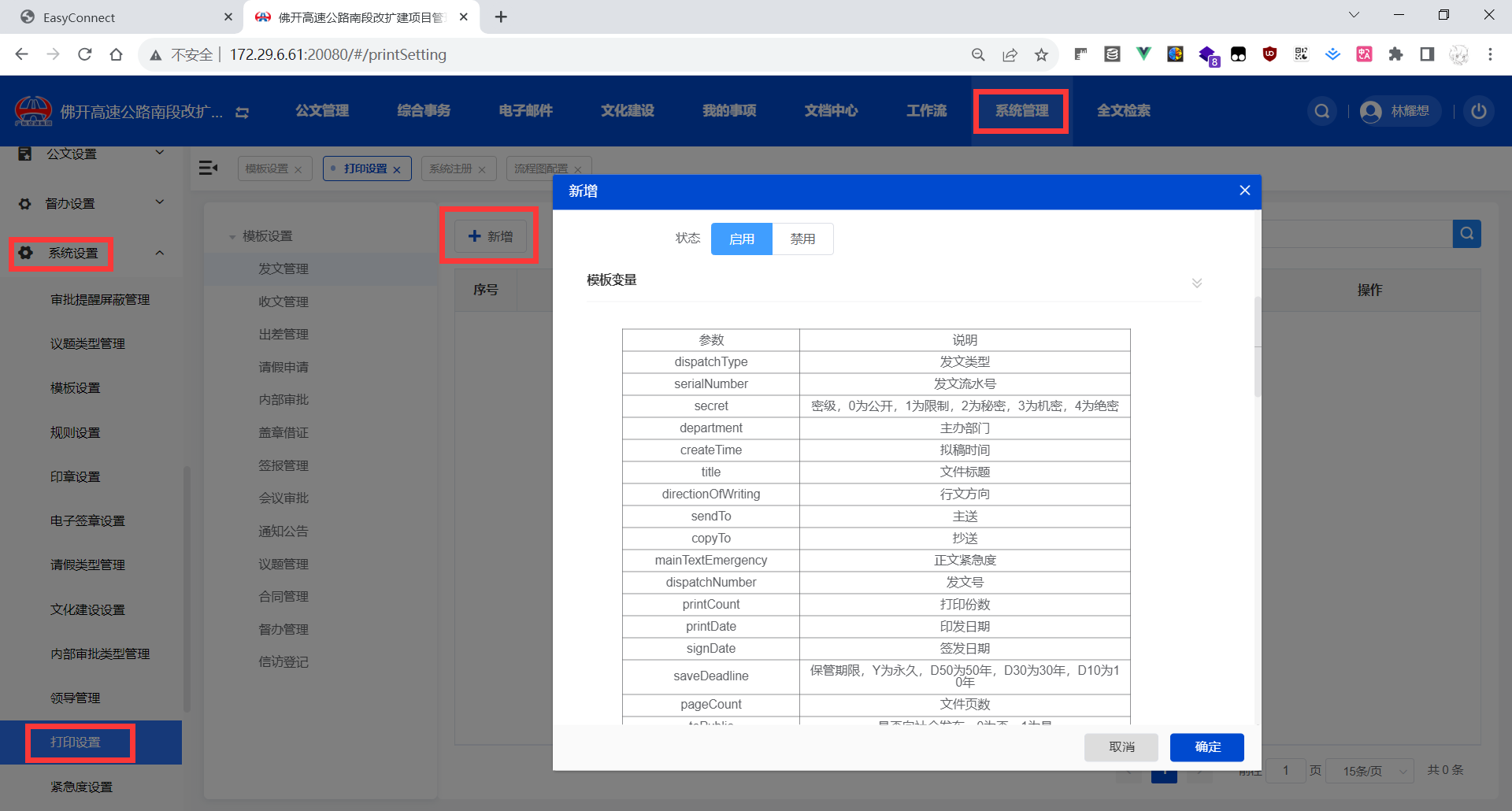Click the 确定 button in the dialog
This screenshot has height=811, width=1512.
point(1207,747)
